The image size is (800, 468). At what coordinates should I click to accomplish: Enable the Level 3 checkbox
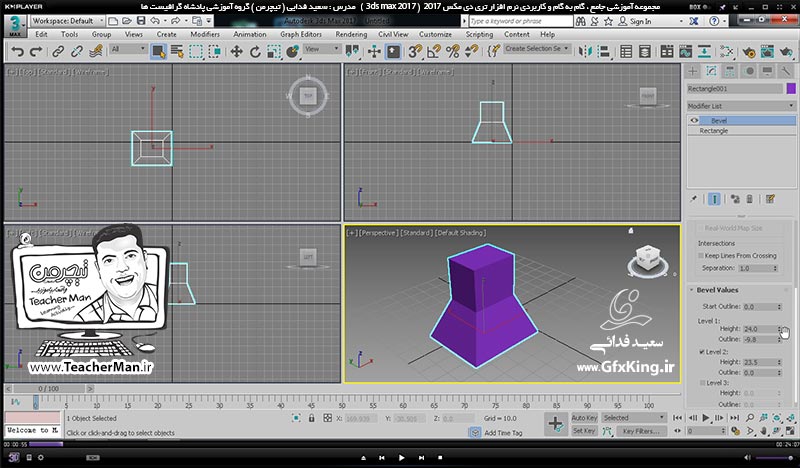pyautogui.click(x=702, y=383)
